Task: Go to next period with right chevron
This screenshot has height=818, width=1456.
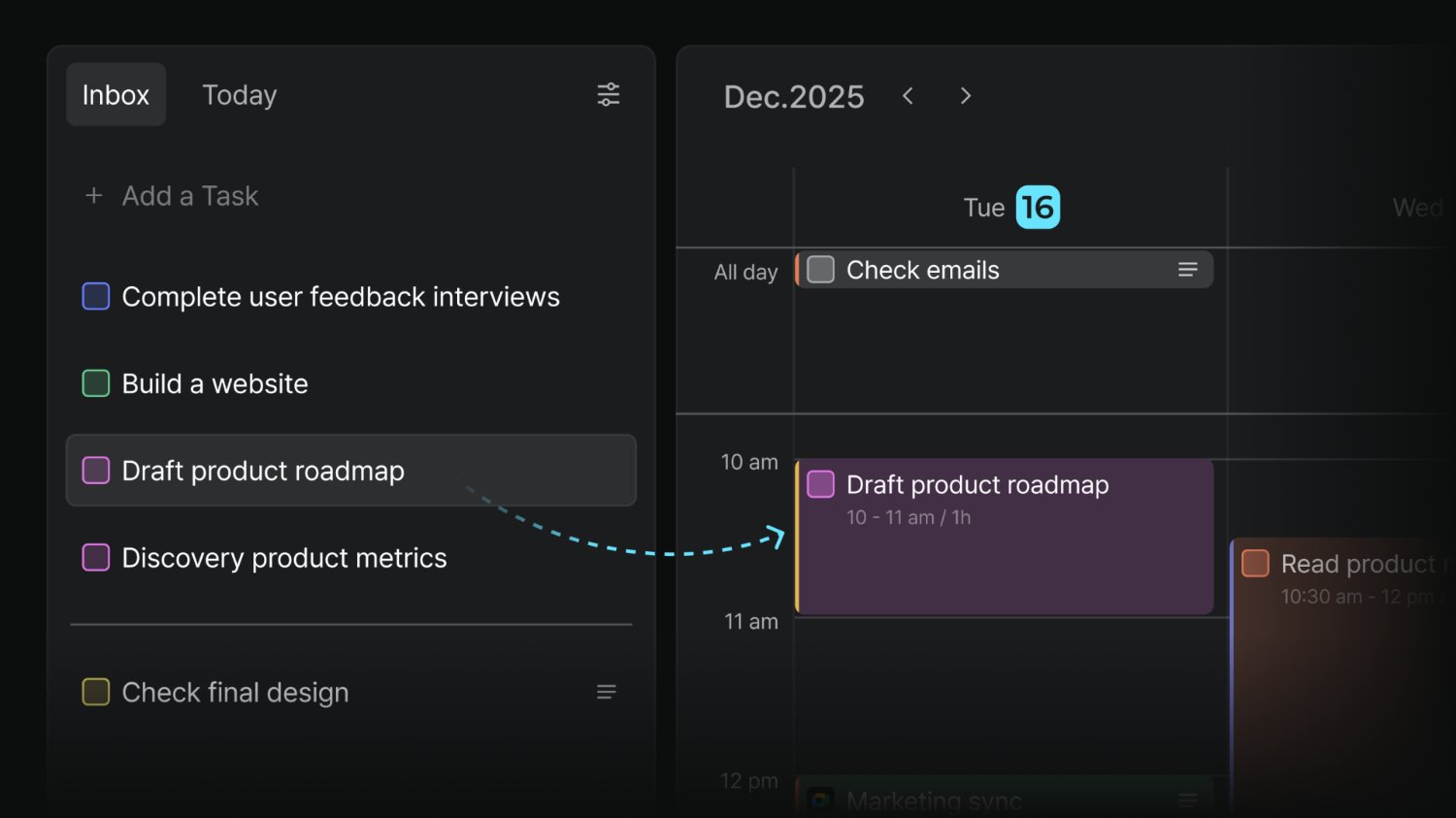Action: tap(965, 96)
